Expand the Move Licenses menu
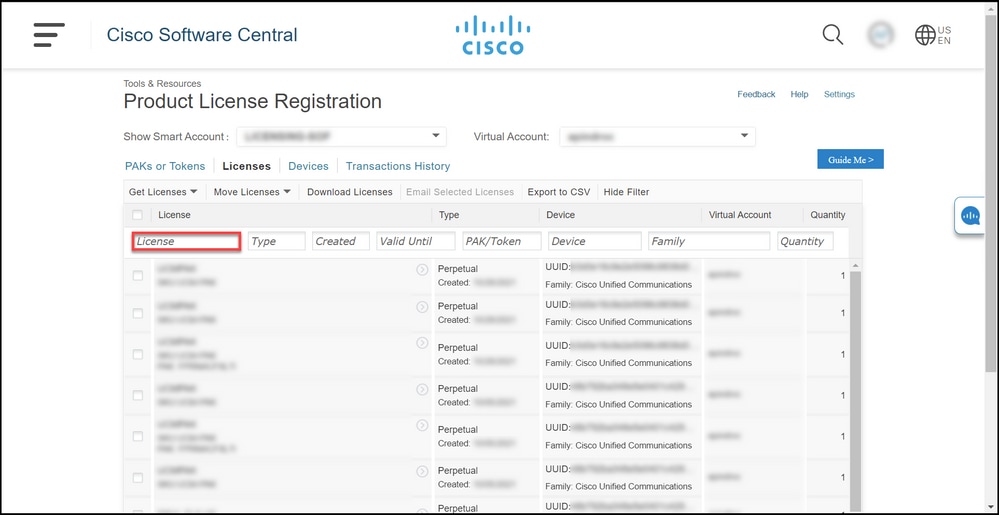Viewport: 999px width, 515px height. [x=252, y=192]
